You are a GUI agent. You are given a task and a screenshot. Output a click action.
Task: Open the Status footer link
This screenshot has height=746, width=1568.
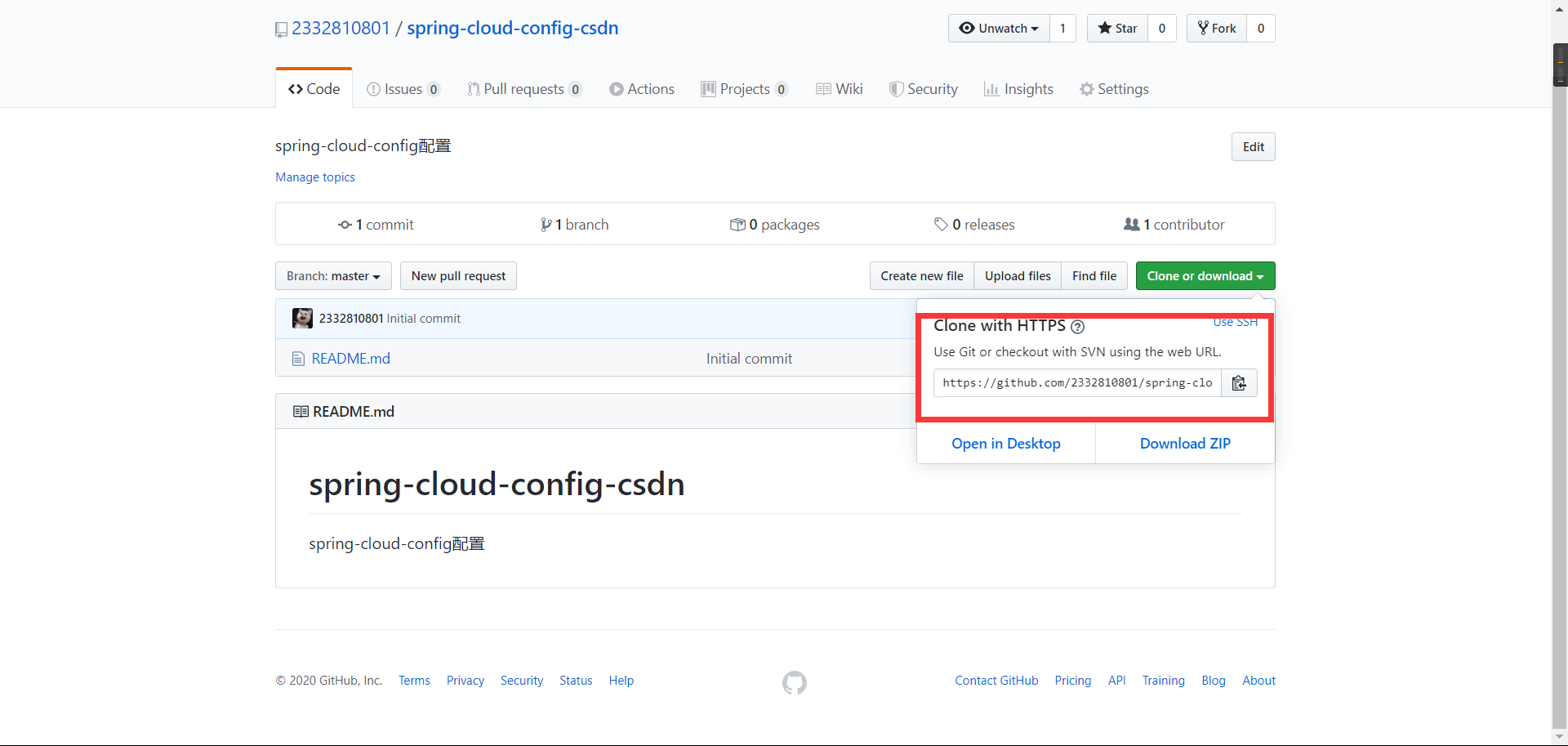(x=576, y=681)
